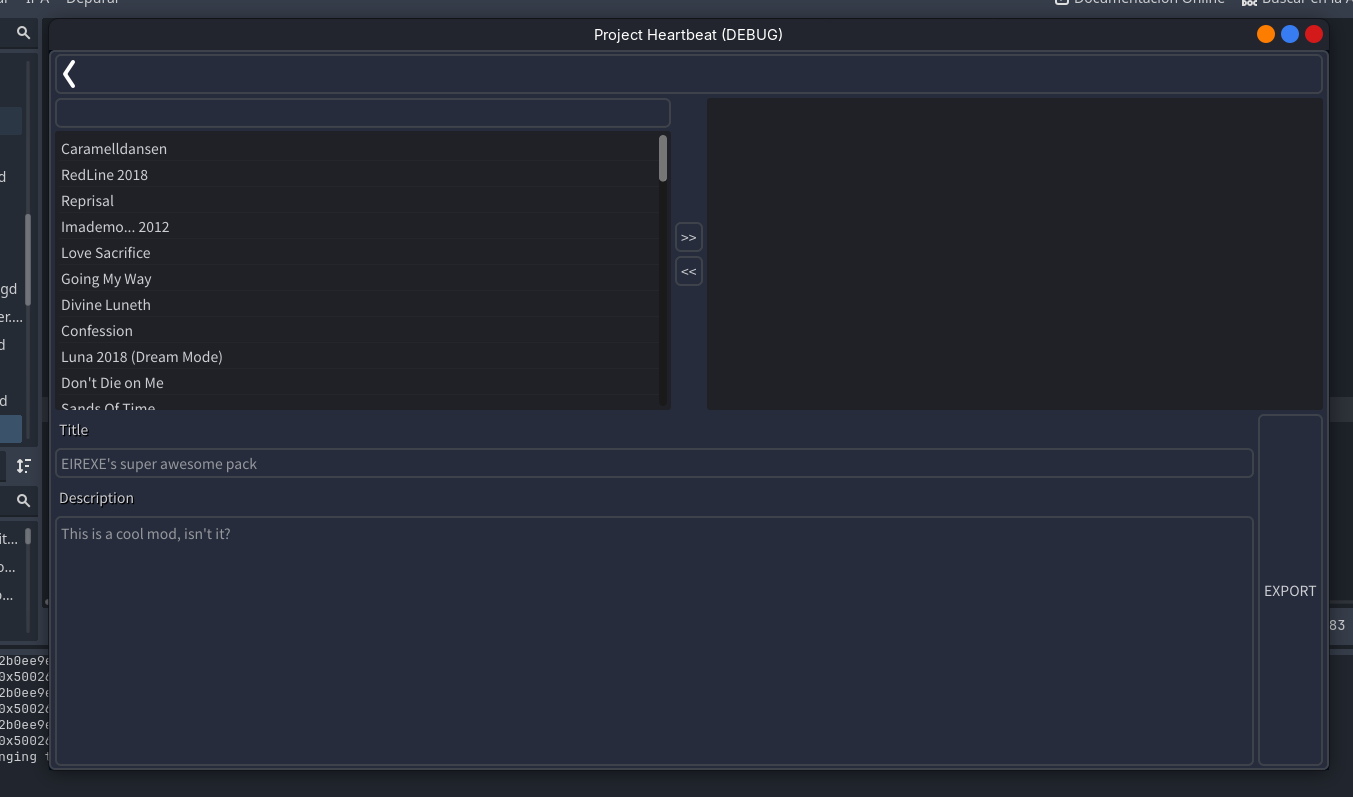Click the sort icon in the left panel
This screenshot has width=1353, height=797.
pyautogui.click(x=24, y=465)
